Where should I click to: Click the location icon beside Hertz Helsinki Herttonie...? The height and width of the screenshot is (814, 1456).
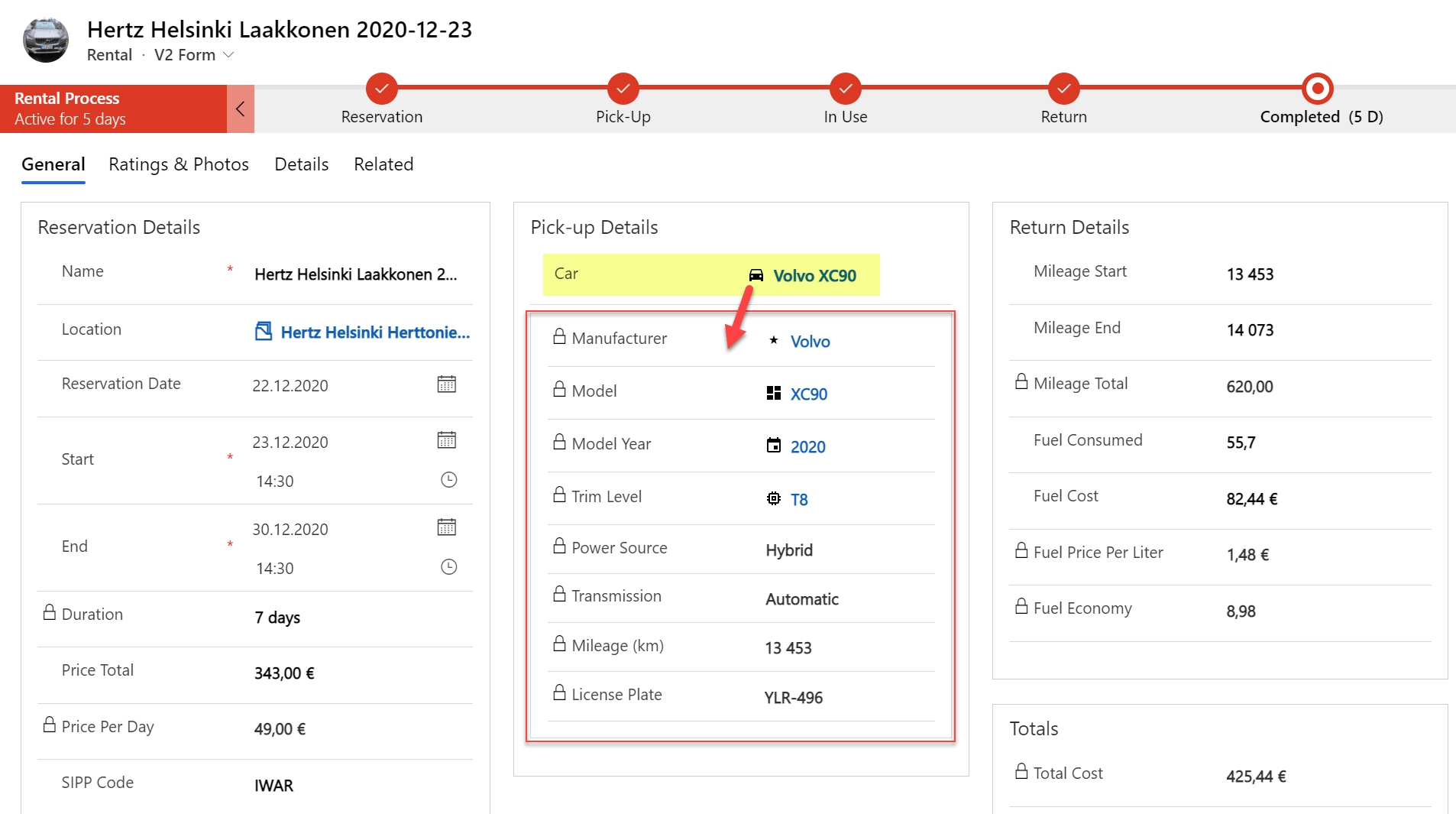click(x=264, y=331)
